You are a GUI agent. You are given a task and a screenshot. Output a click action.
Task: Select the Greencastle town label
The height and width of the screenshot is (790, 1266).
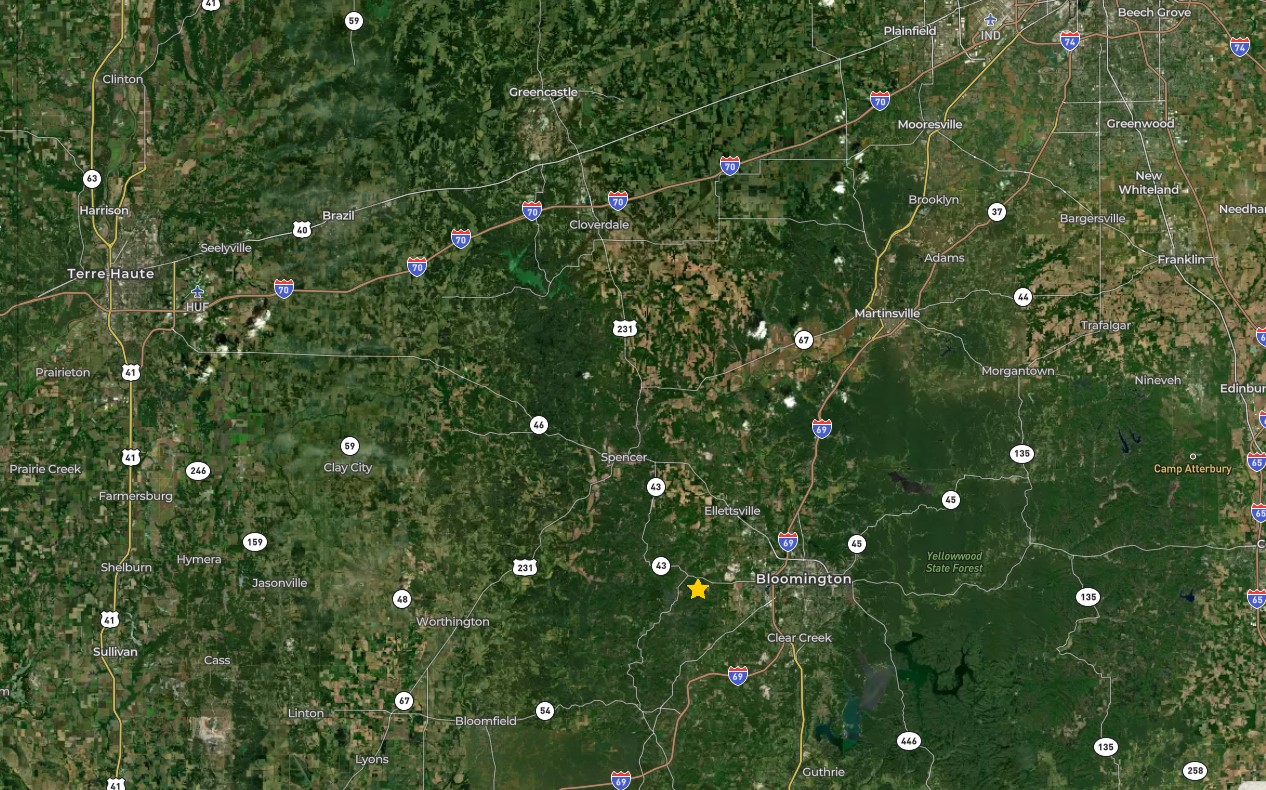tap(543, 92)
